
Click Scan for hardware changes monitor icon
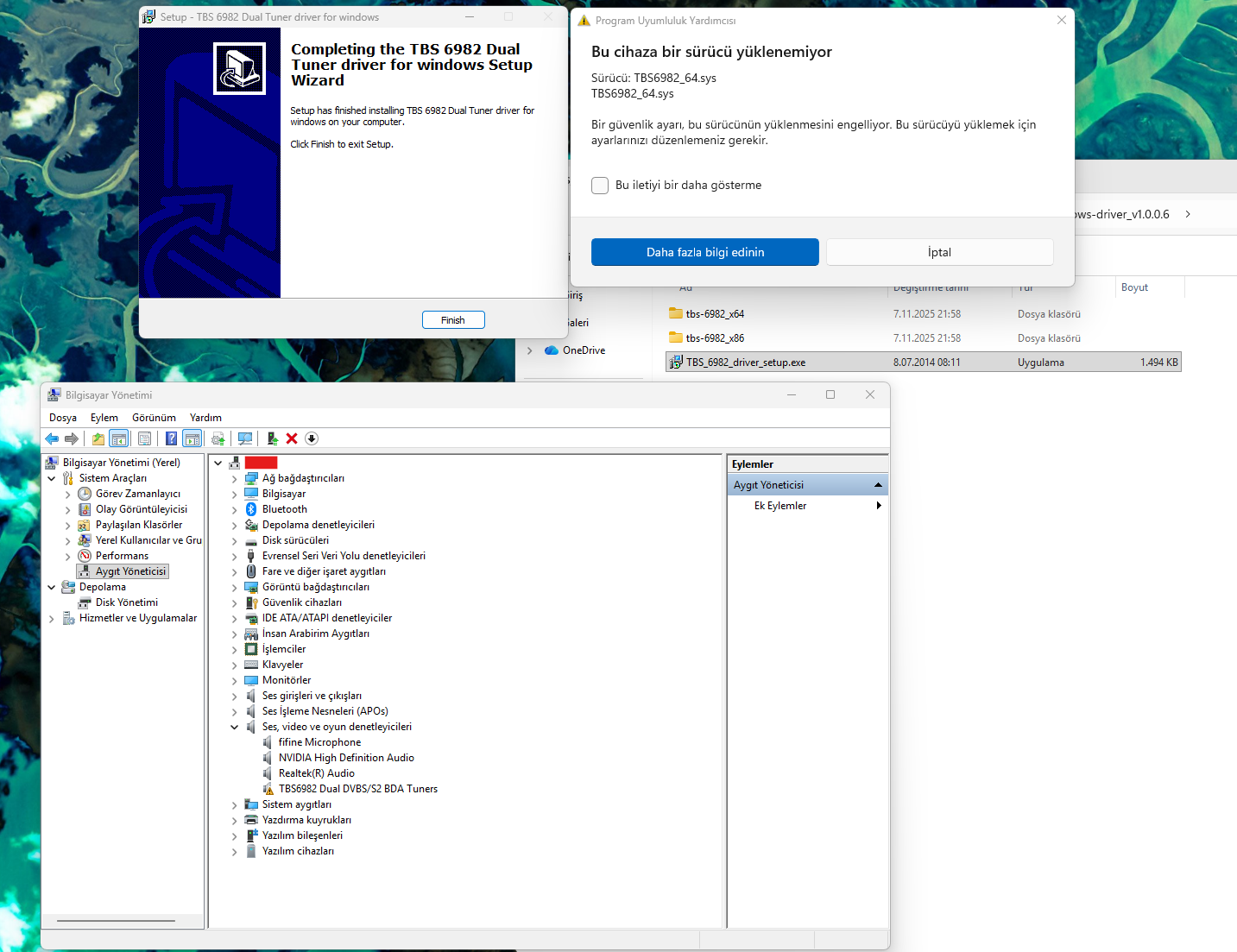tap(245, 438)
